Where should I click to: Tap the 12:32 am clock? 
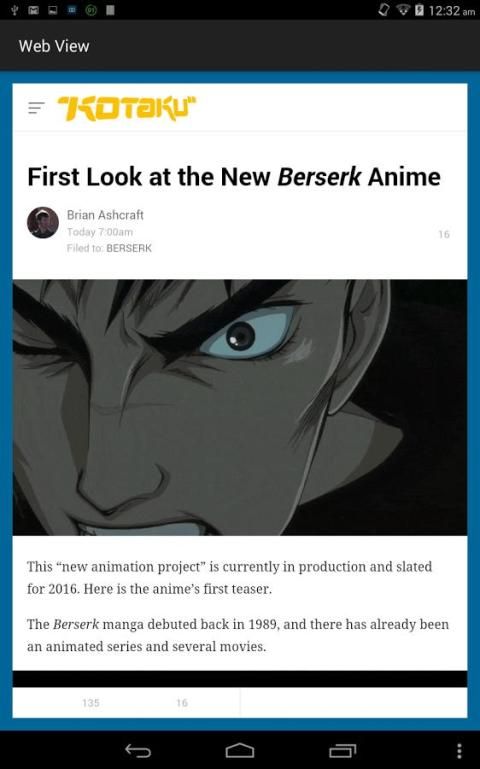click(452, 10)
